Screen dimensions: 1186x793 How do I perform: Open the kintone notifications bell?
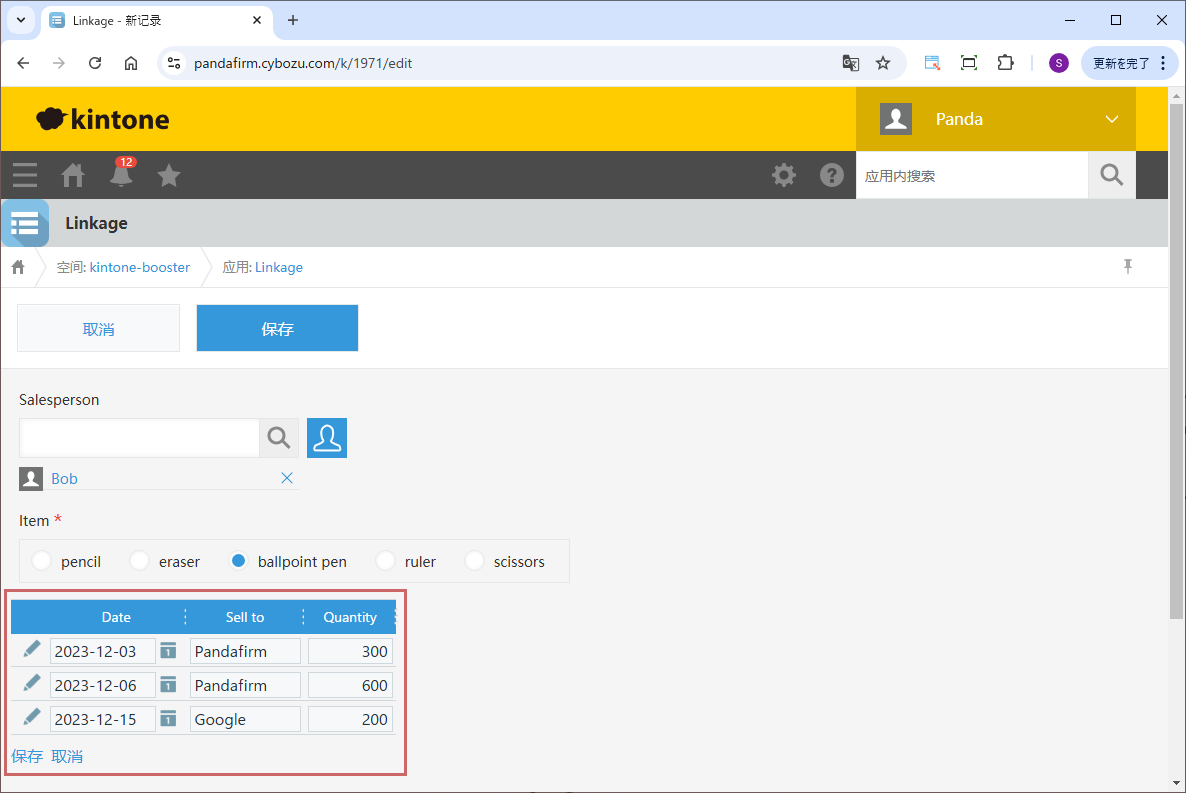tap(121, 175)
